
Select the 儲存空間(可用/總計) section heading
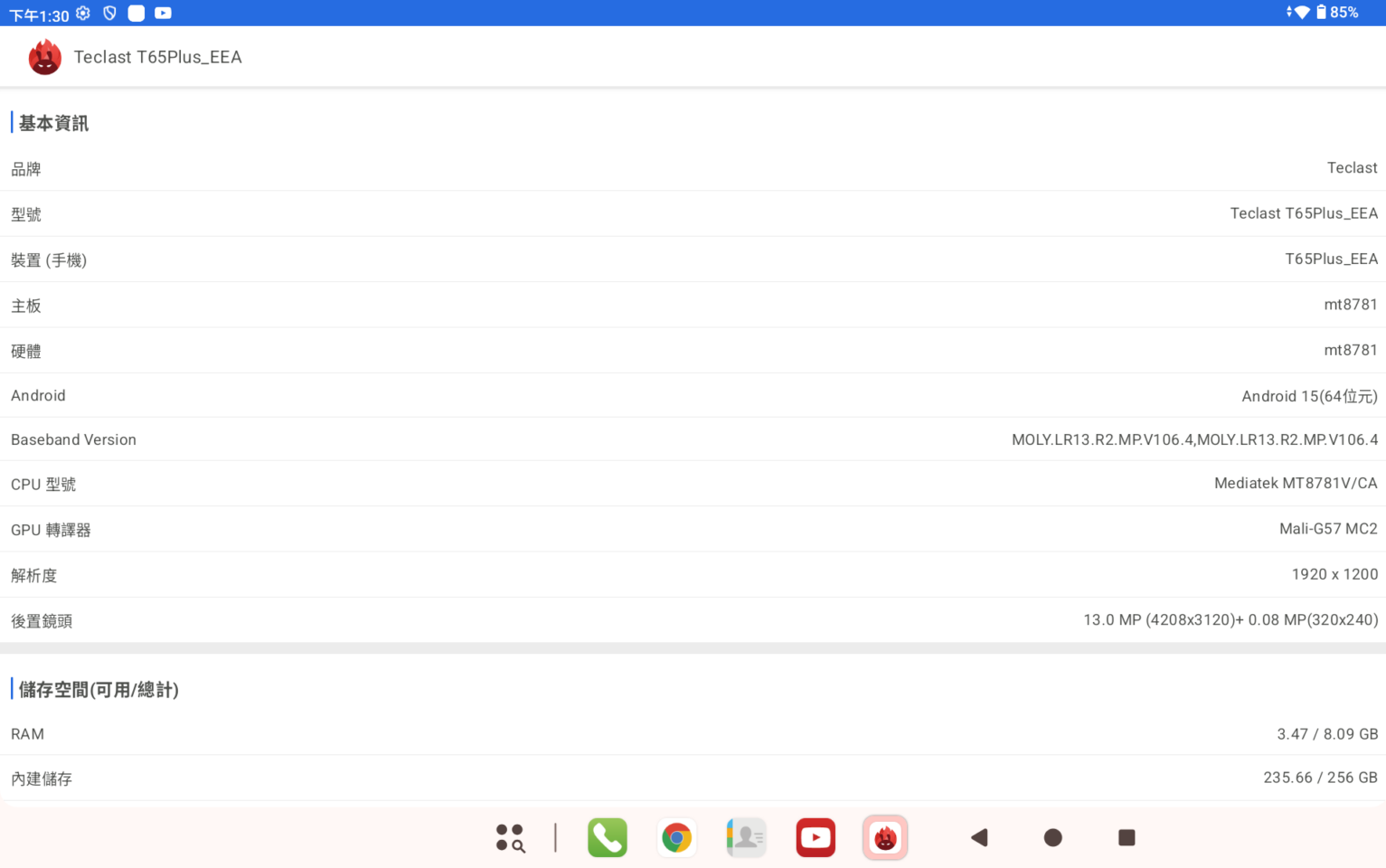click(x=99, y=690)
